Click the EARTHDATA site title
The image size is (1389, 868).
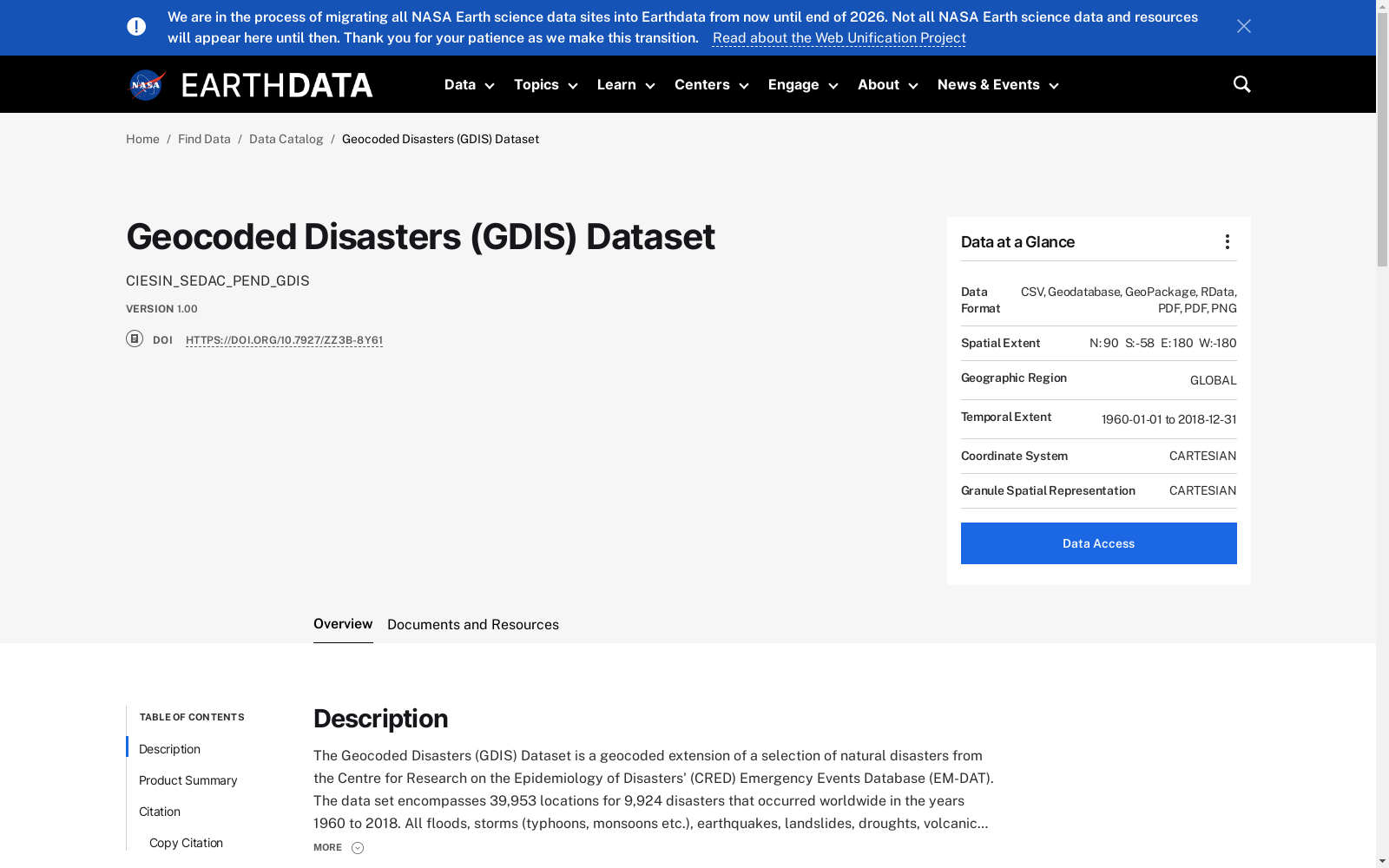pyautogui.click(x=277, y=85)
